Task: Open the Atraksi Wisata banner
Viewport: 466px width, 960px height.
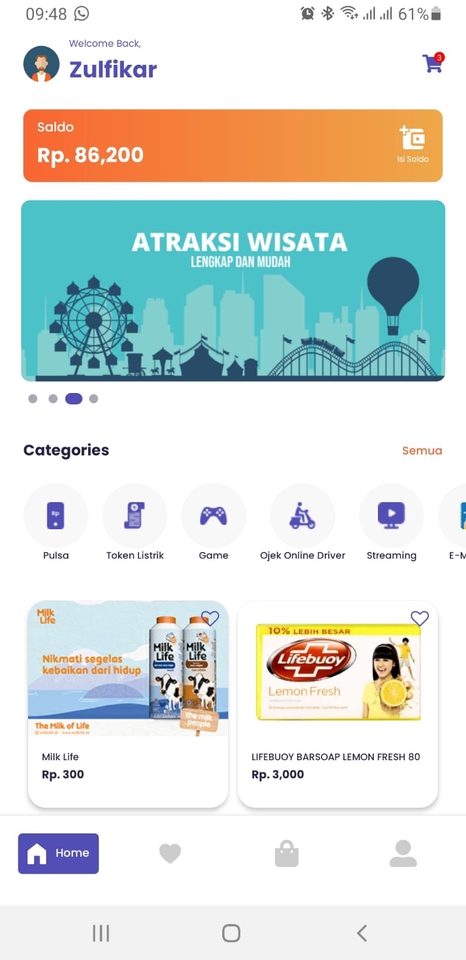Action: (233, 291)
